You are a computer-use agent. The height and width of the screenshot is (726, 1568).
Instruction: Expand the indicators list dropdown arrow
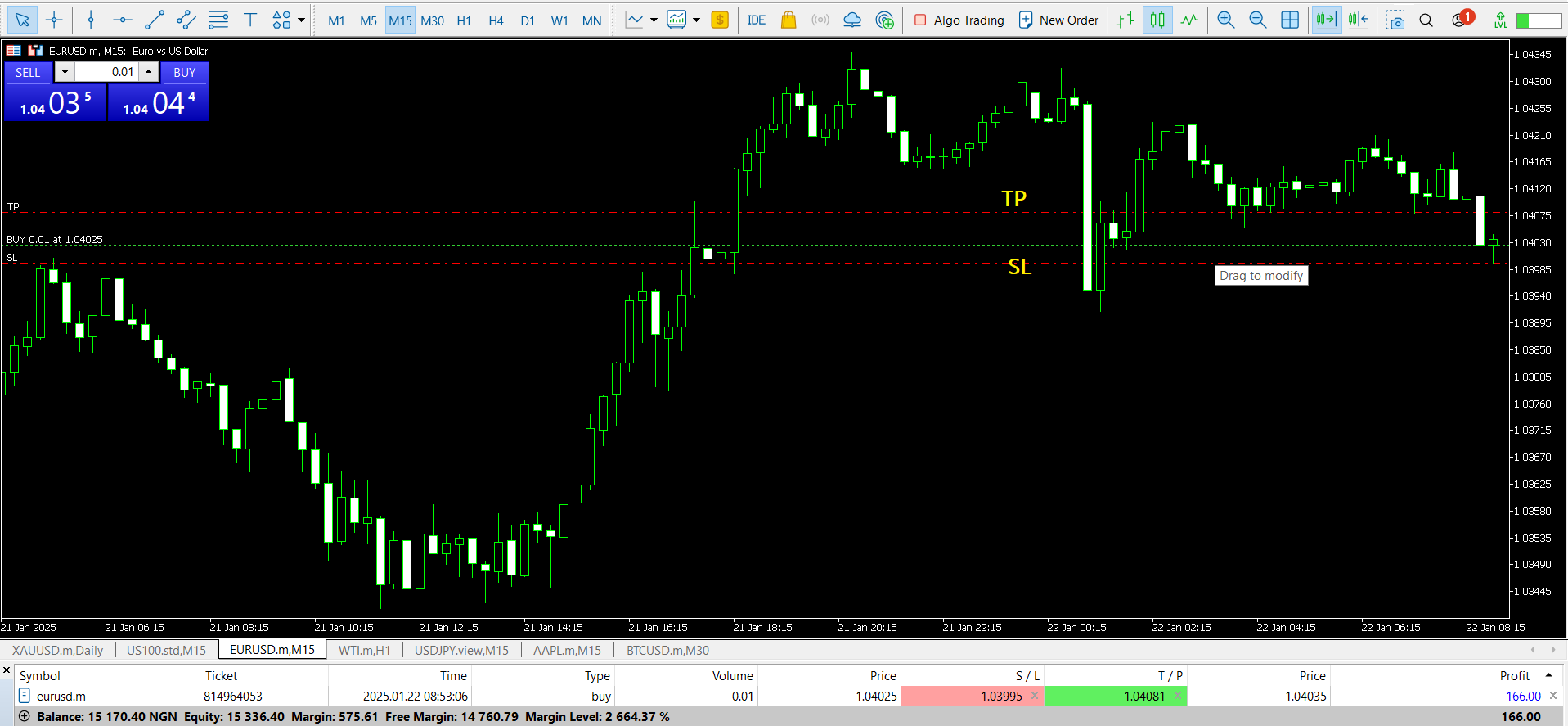(x=696, y=20)
